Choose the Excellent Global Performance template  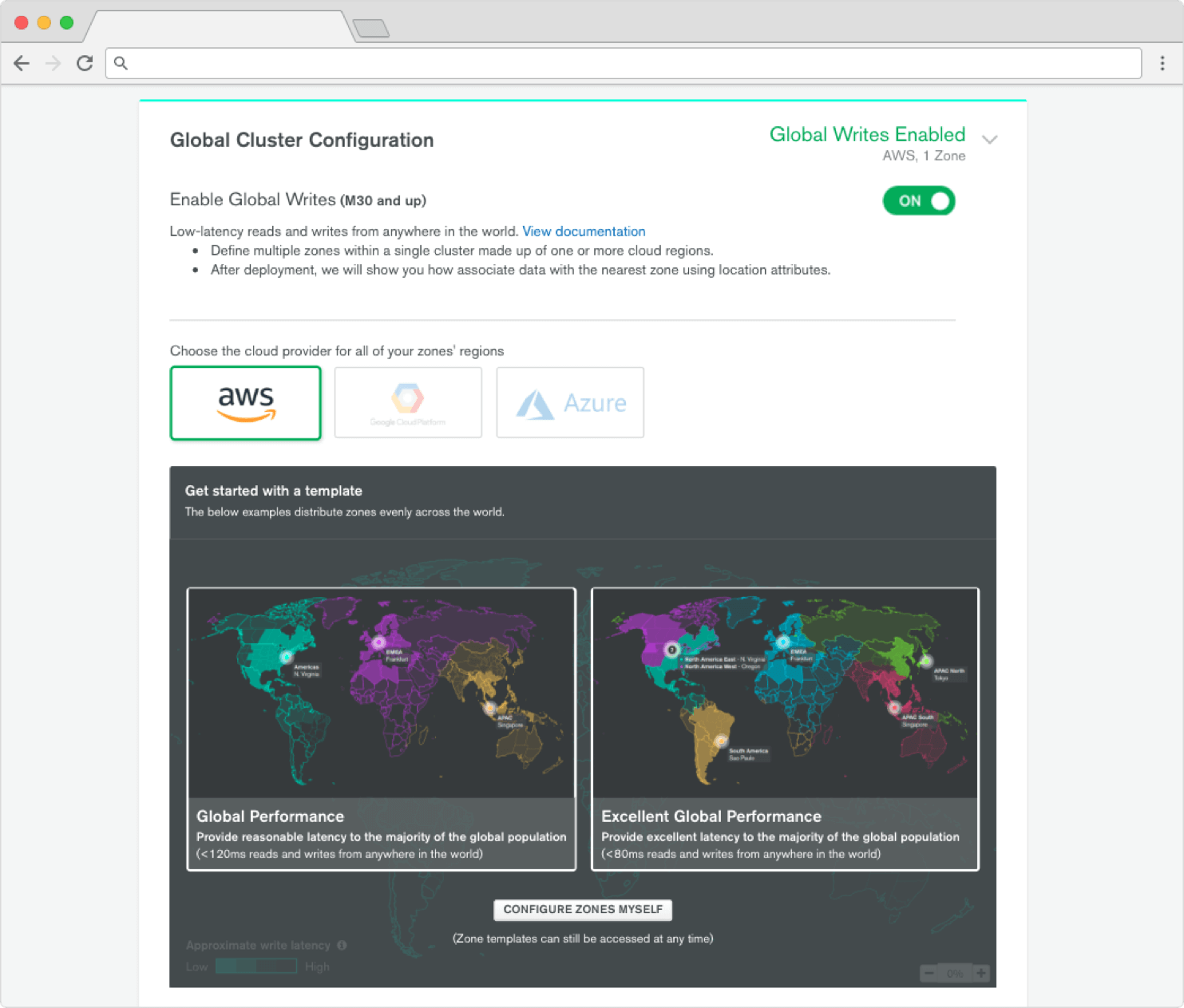785,729
